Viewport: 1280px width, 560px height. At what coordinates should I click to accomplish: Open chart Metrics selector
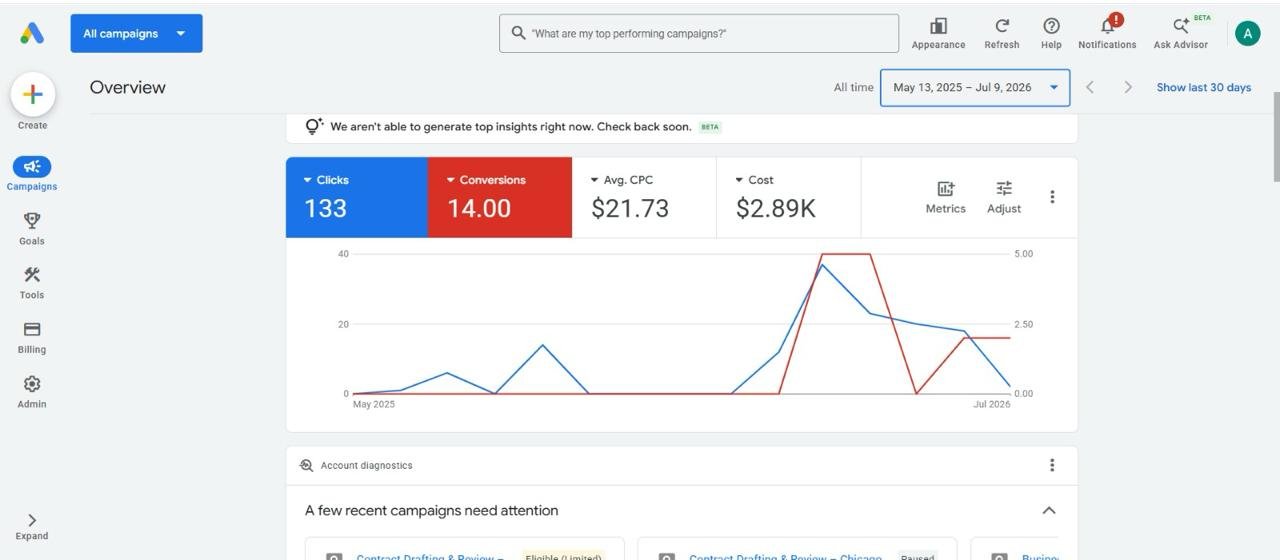click(945, 197)
